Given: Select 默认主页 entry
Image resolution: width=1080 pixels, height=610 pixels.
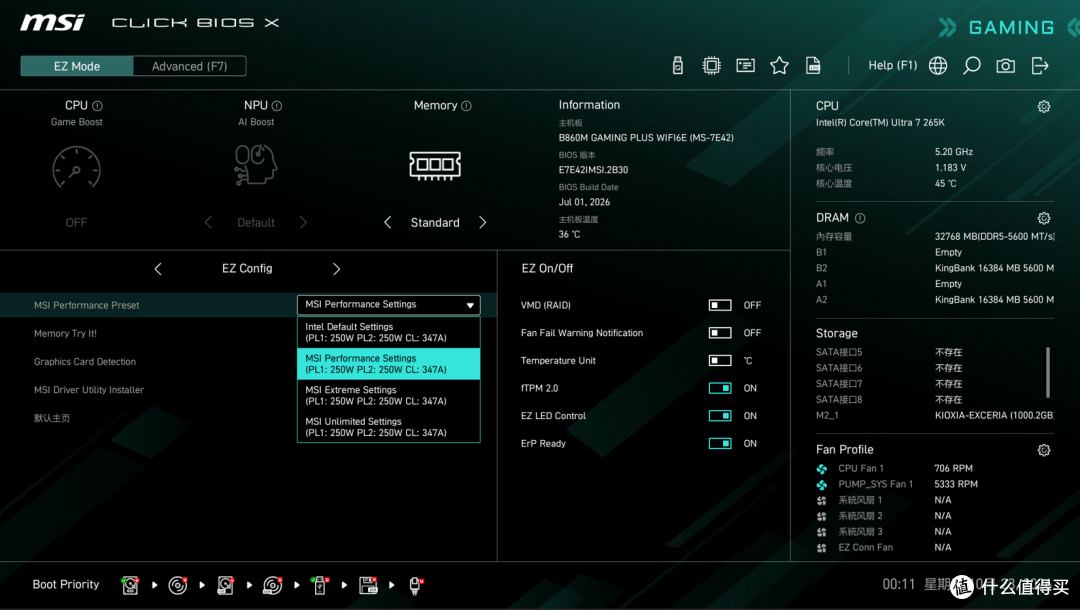Looking at the screenshot, I should pyautogui.click(x=52, y=418).
